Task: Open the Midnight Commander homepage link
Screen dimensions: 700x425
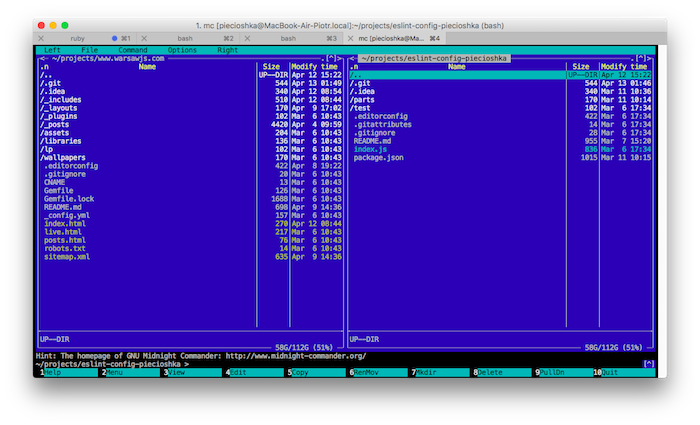Action: (x=296, y=355)
